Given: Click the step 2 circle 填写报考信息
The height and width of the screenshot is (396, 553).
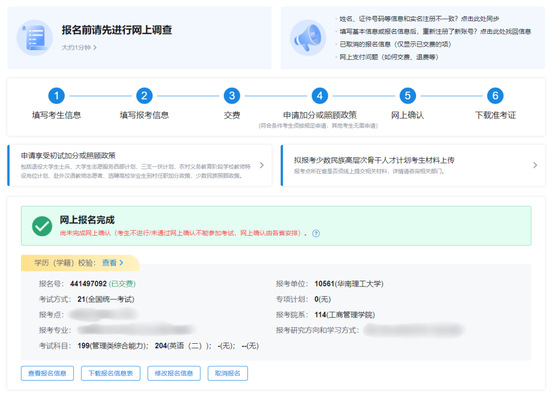Looking at the screenshot, I should pos(144,96).
